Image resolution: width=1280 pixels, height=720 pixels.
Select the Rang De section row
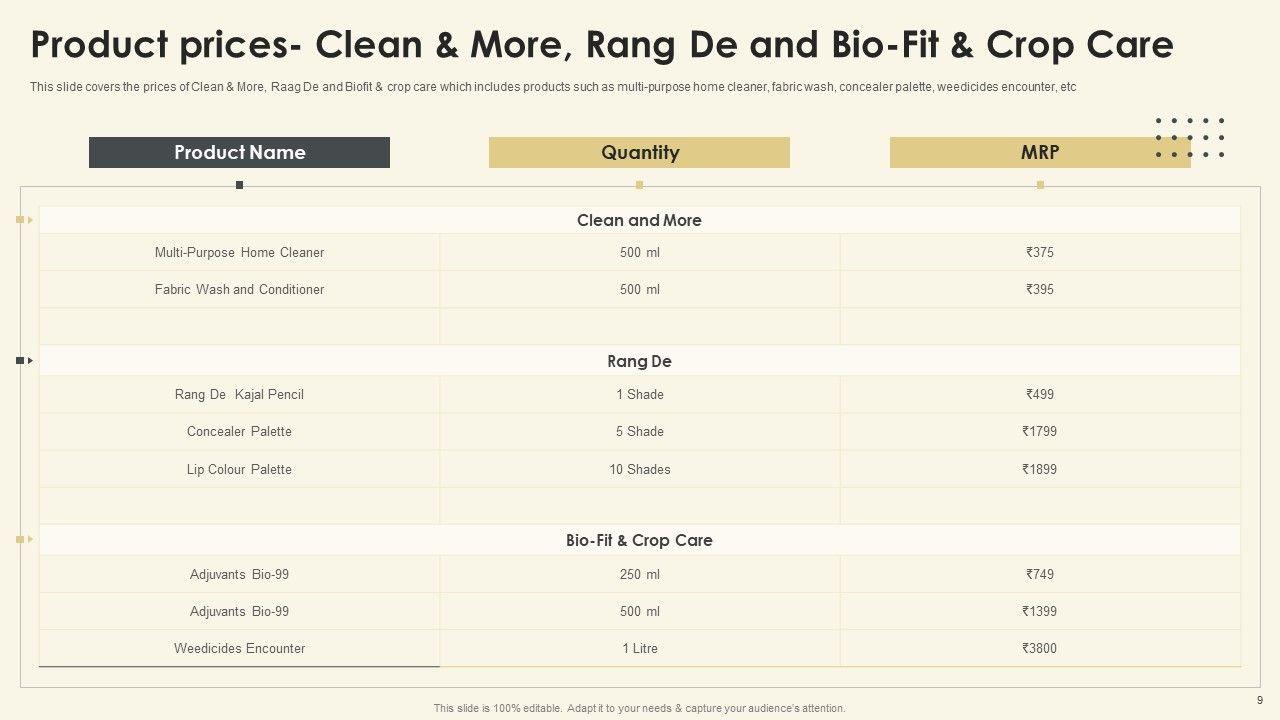point(639,361)
